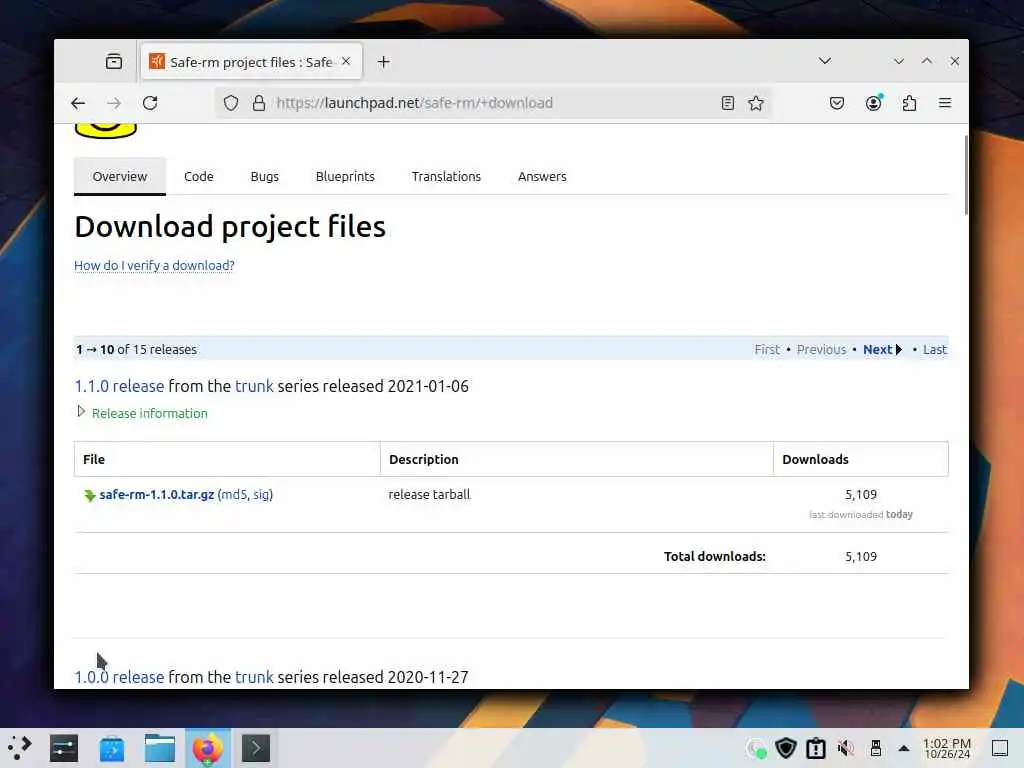The height and width of the screenshot is (768, 1024).
Task: Jump to Last page of releases
Action: tap(935, 349)
